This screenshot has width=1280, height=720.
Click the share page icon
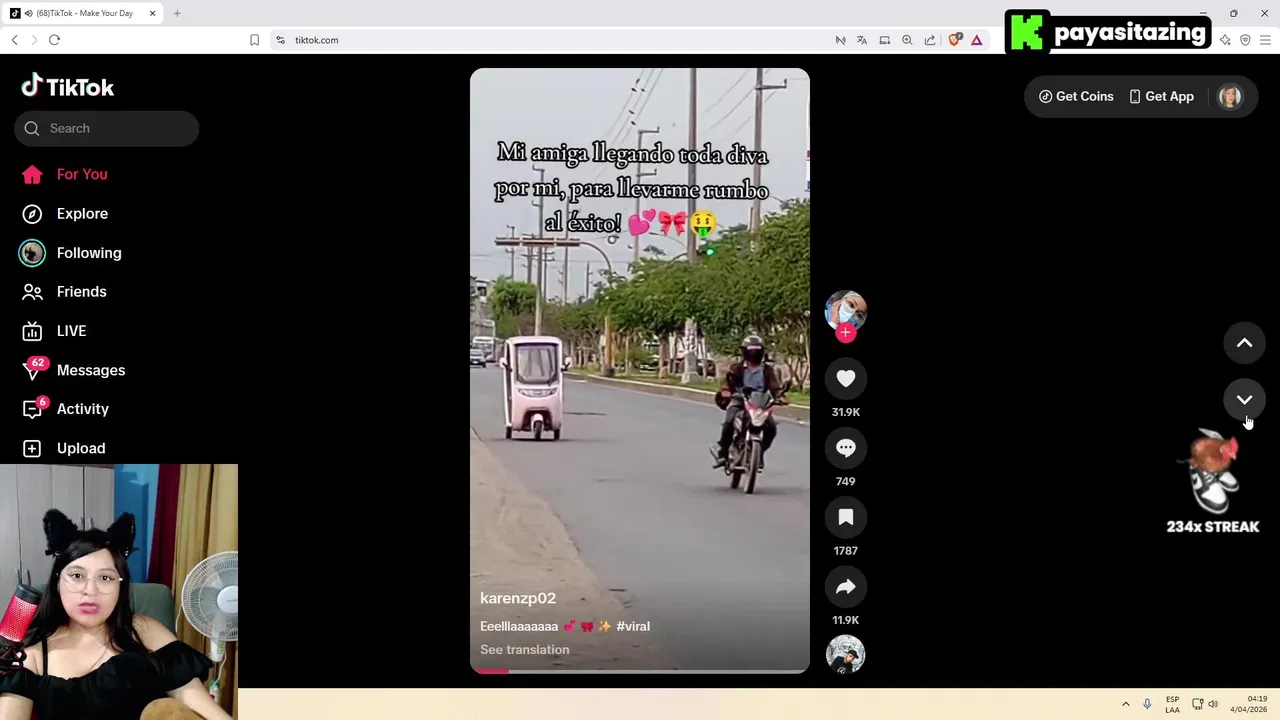click(930, 40)
